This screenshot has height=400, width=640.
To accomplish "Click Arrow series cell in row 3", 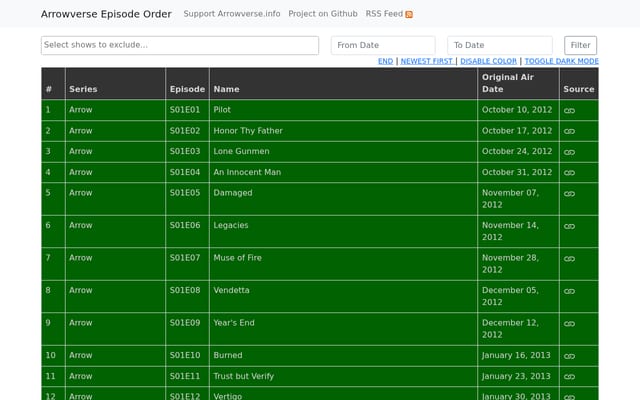I will 115,151.
